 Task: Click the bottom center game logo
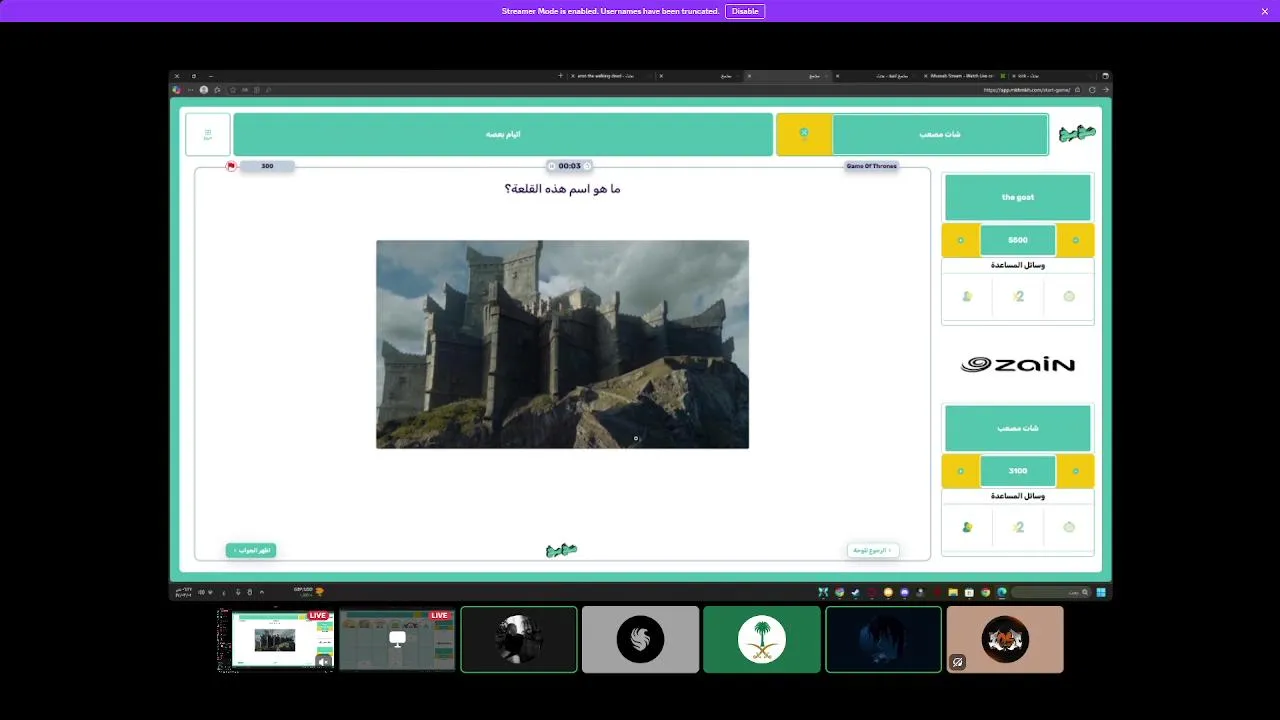click(x=562, y=550)
